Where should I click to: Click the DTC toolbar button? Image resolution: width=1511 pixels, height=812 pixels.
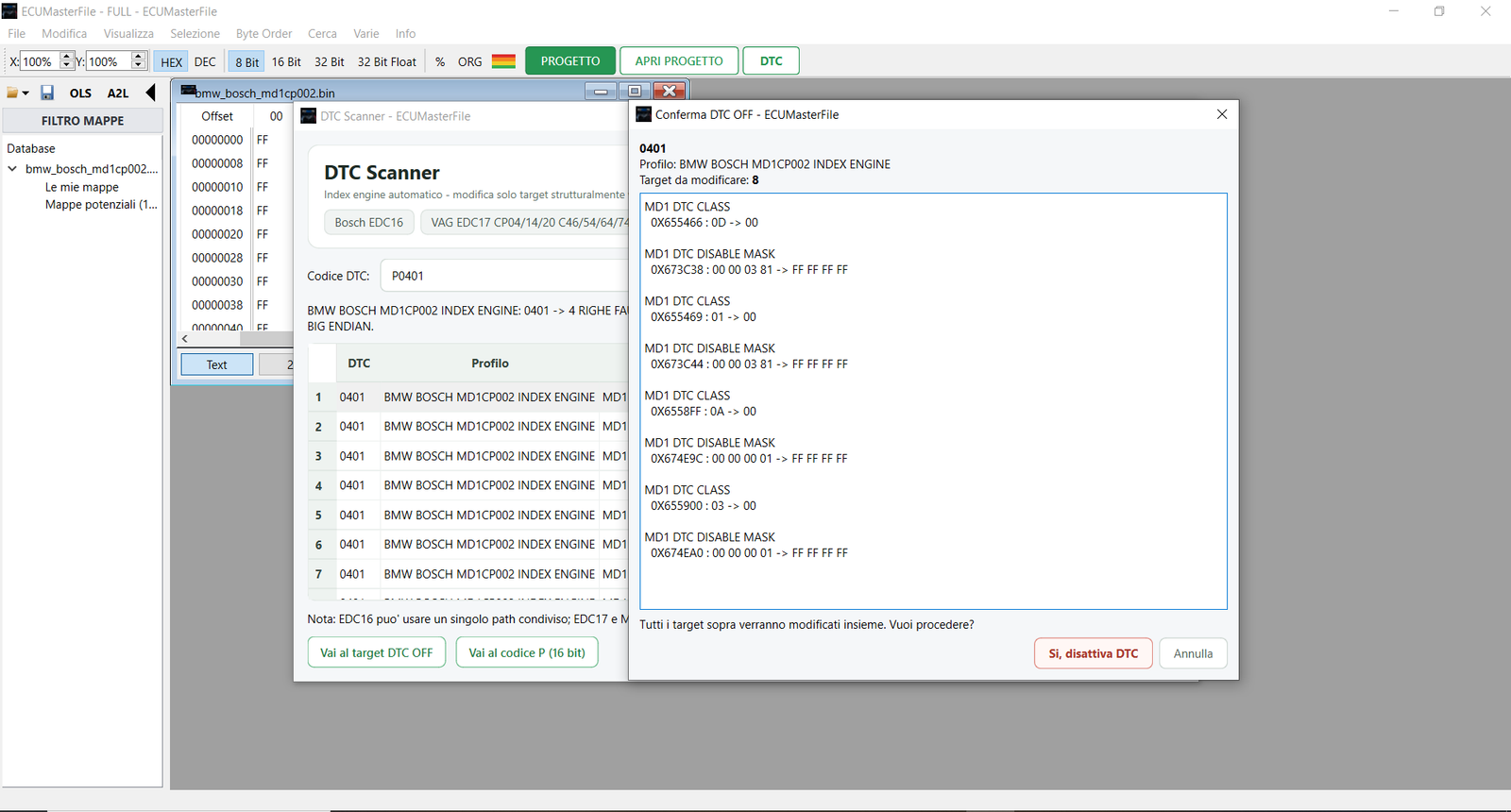tap(771, 60)
